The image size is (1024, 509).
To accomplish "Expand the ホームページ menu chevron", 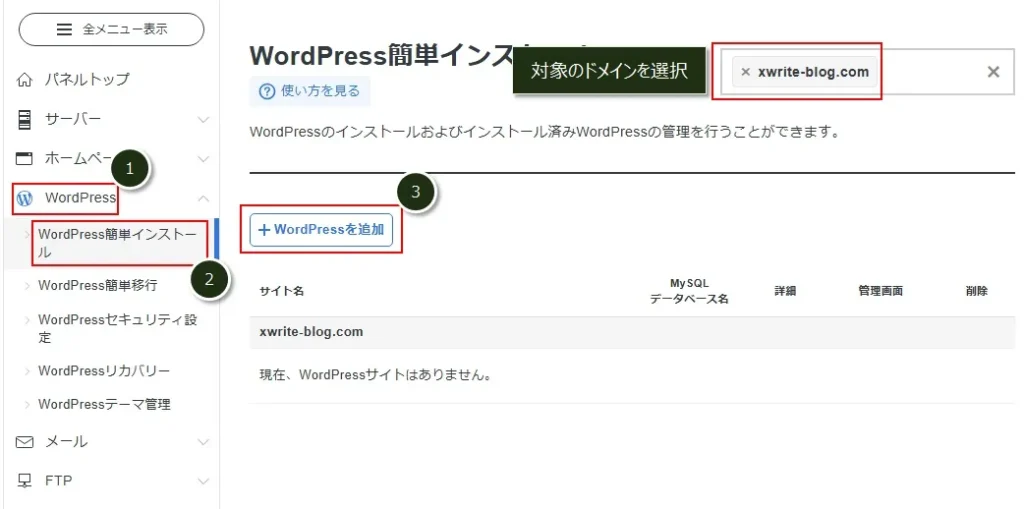I will tap(204, 159).
